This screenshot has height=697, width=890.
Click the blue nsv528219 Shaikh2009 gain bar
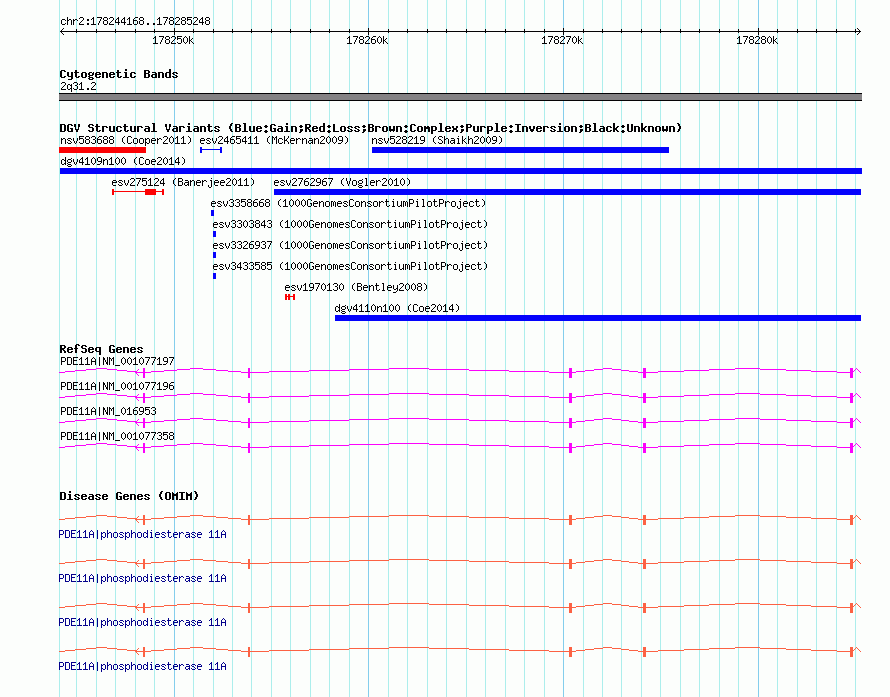tap(519, 150)
